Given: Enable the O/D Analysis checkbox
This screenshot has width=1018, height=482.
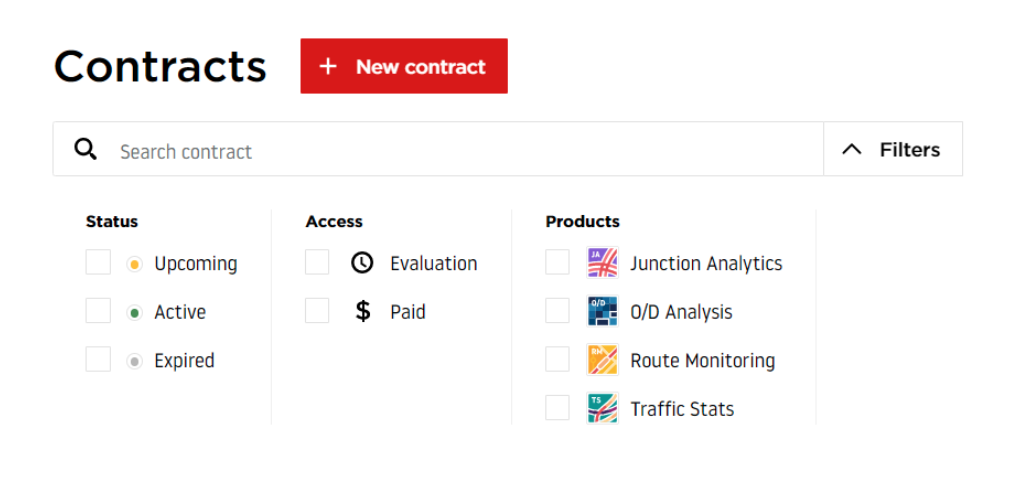Looking at the screenshot, I should [557, 311].
